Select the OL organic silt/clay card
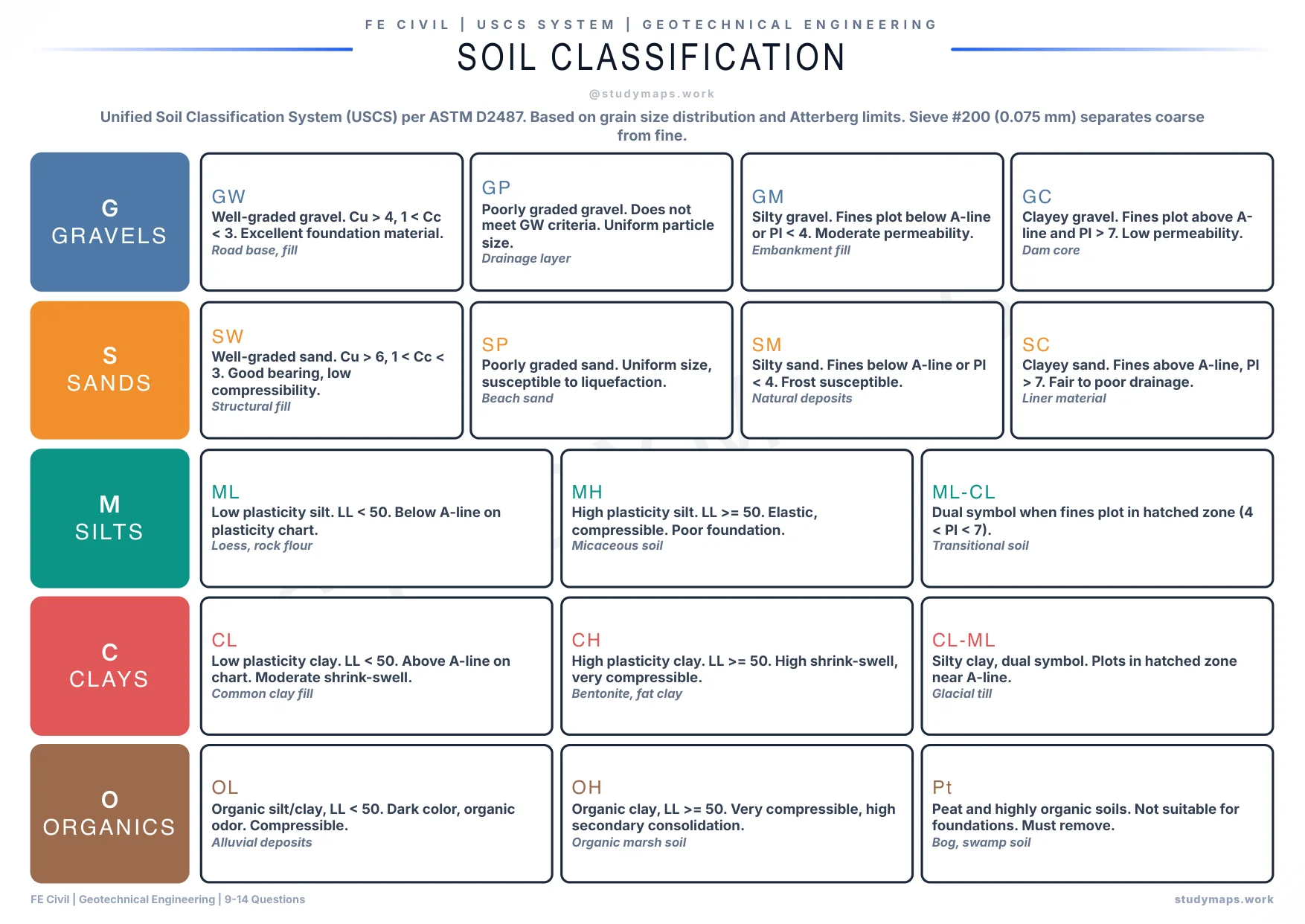 [376, 813]
